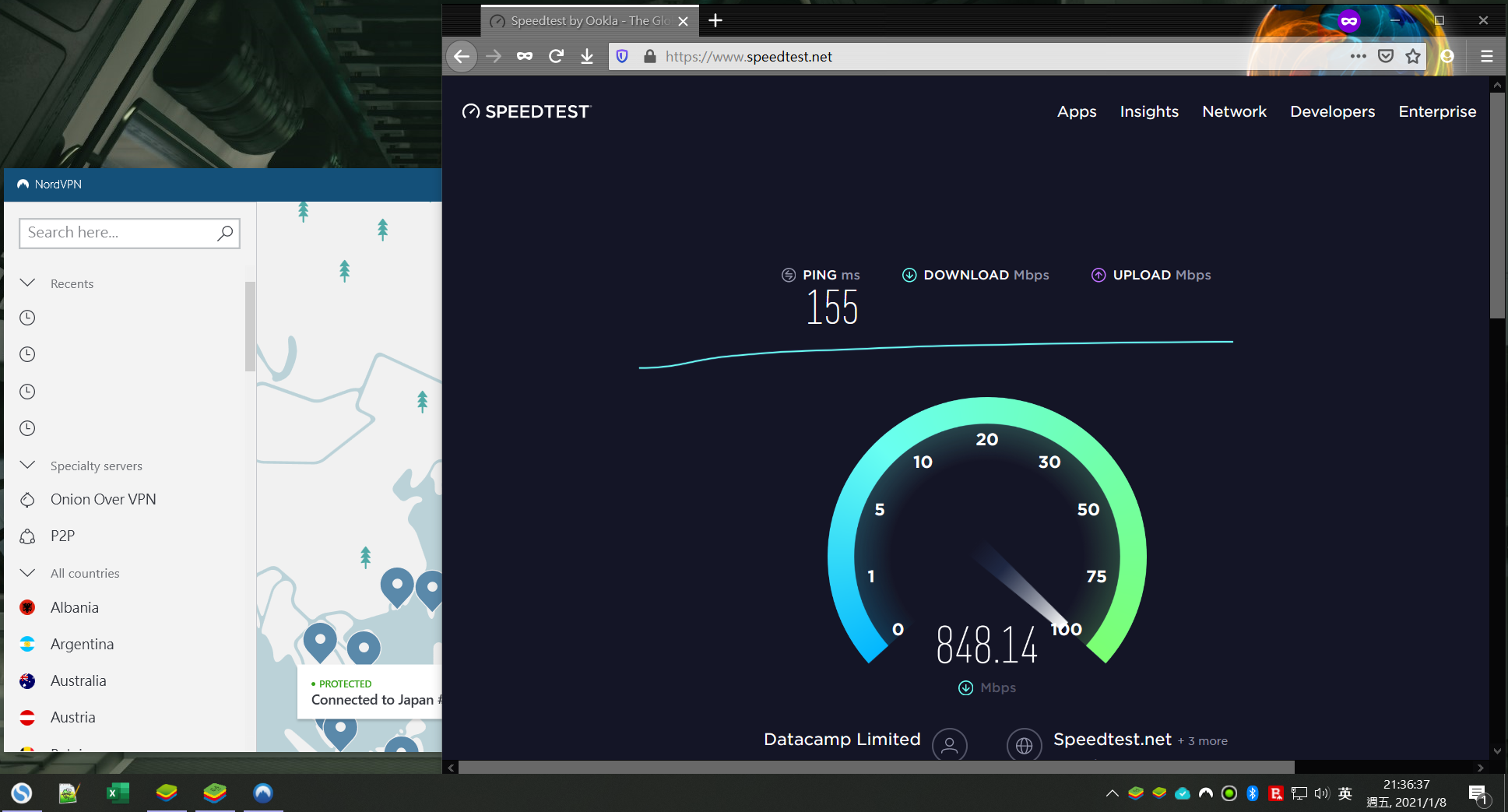
Task: Click the NordVPN search field
Action: pyautogui.click(x=129, y=233)
